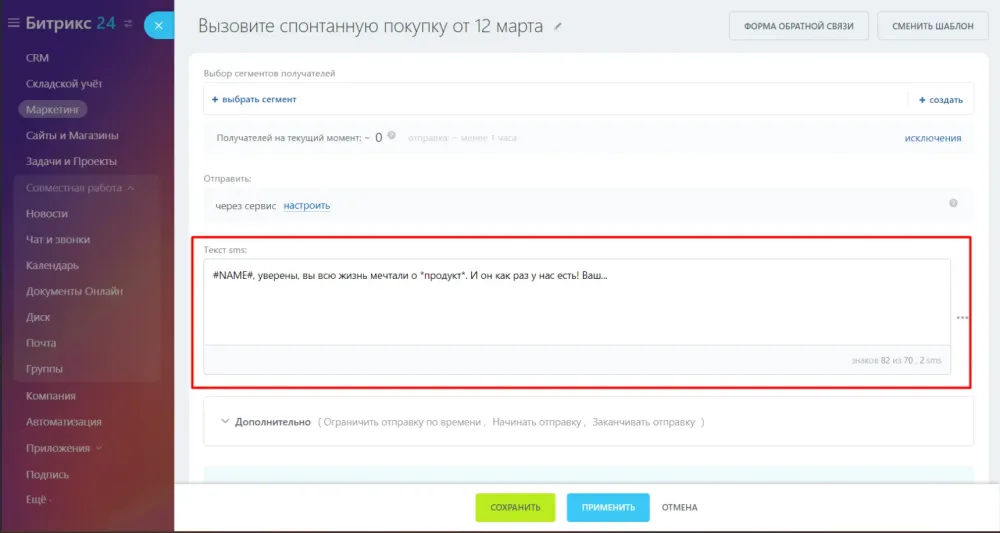Click + создать segment link

(941, 100)
